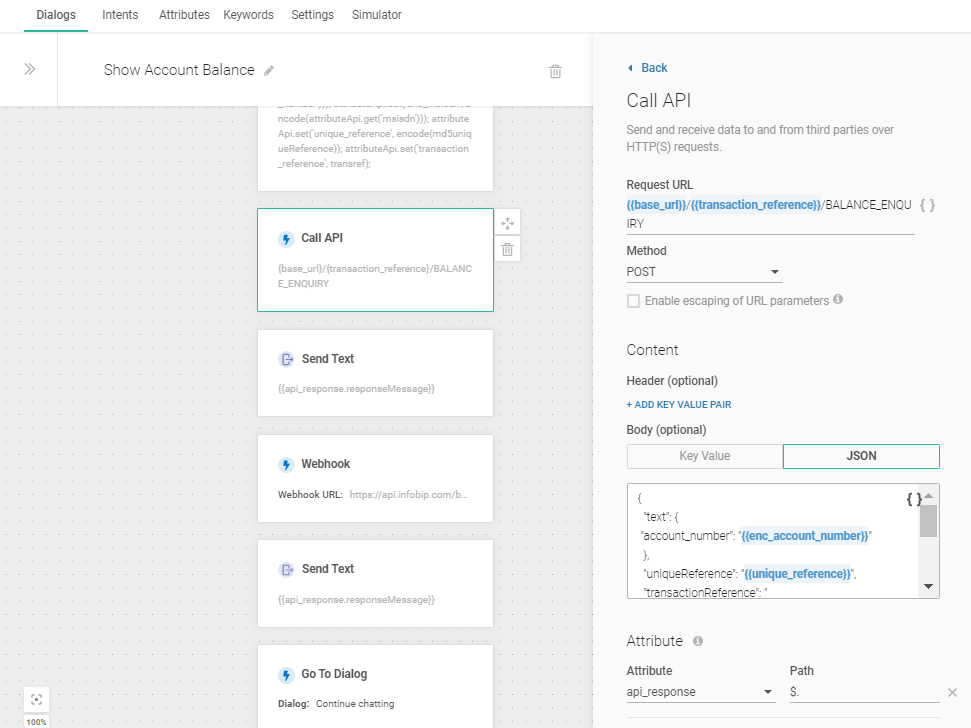Go back from Call API panel
Image resolution: width=971 pixels, height=728 pixels.
[647, 68]
